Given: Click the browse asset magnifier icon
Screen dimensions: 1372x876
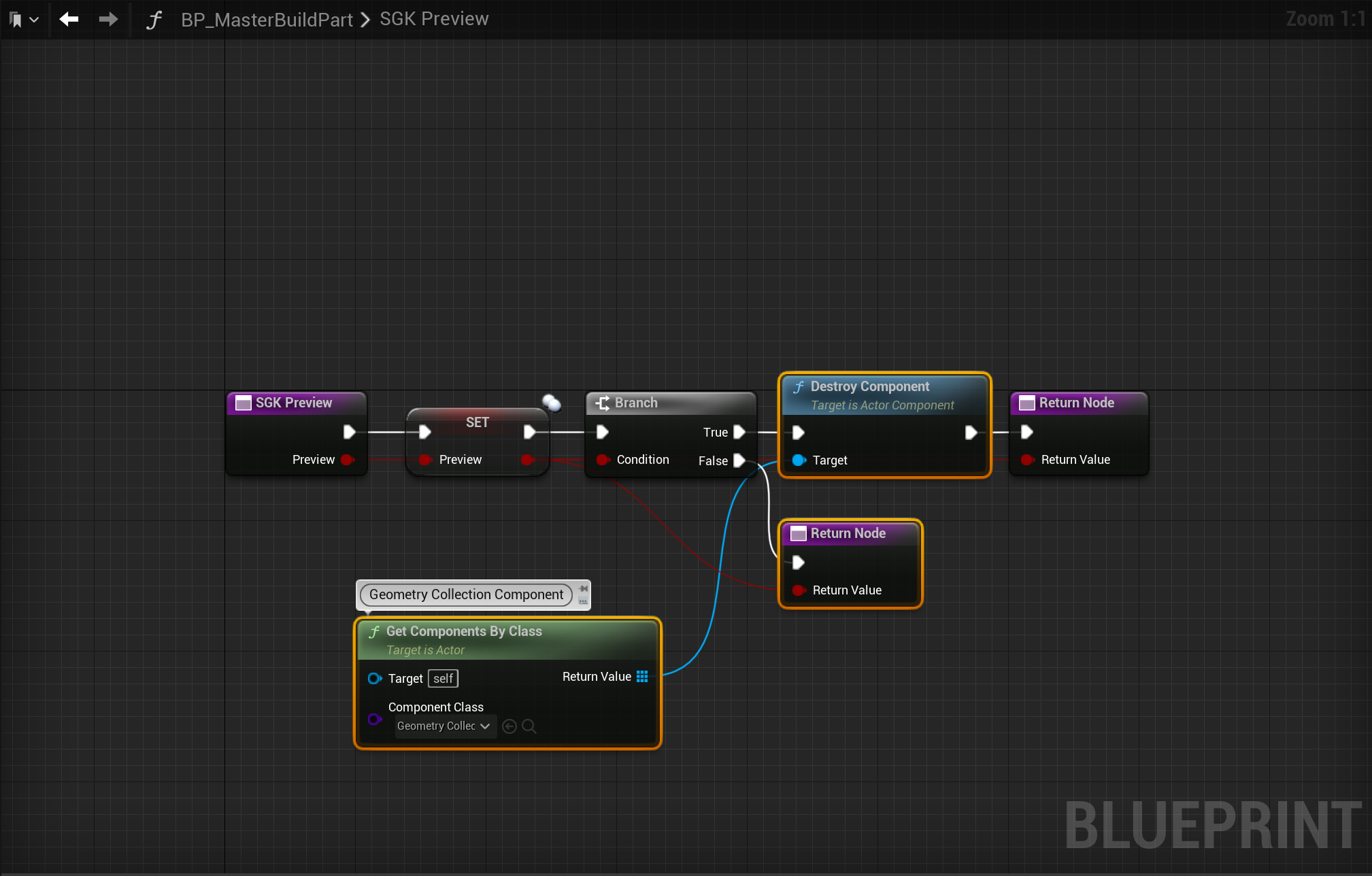Looking at the screenshot, I should click(x=529, y=726).
